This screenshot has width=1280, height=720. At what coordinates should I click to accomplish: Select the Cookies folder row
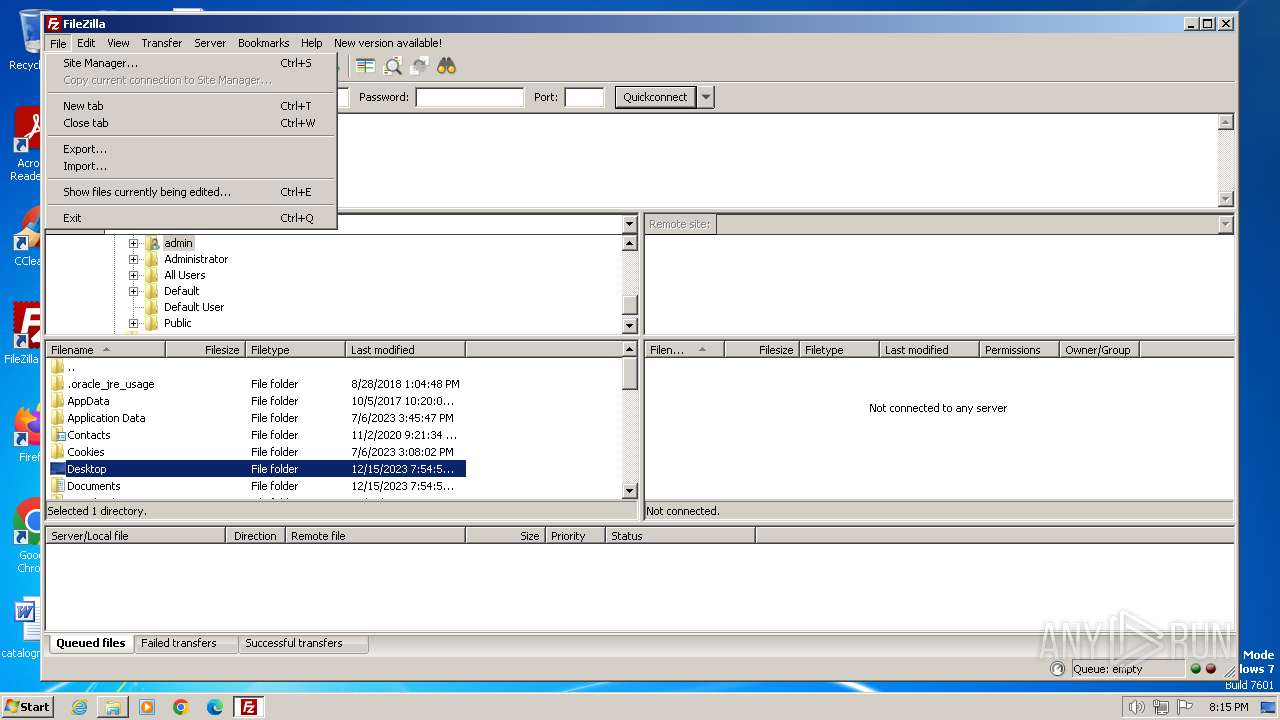tap(258, 452)
